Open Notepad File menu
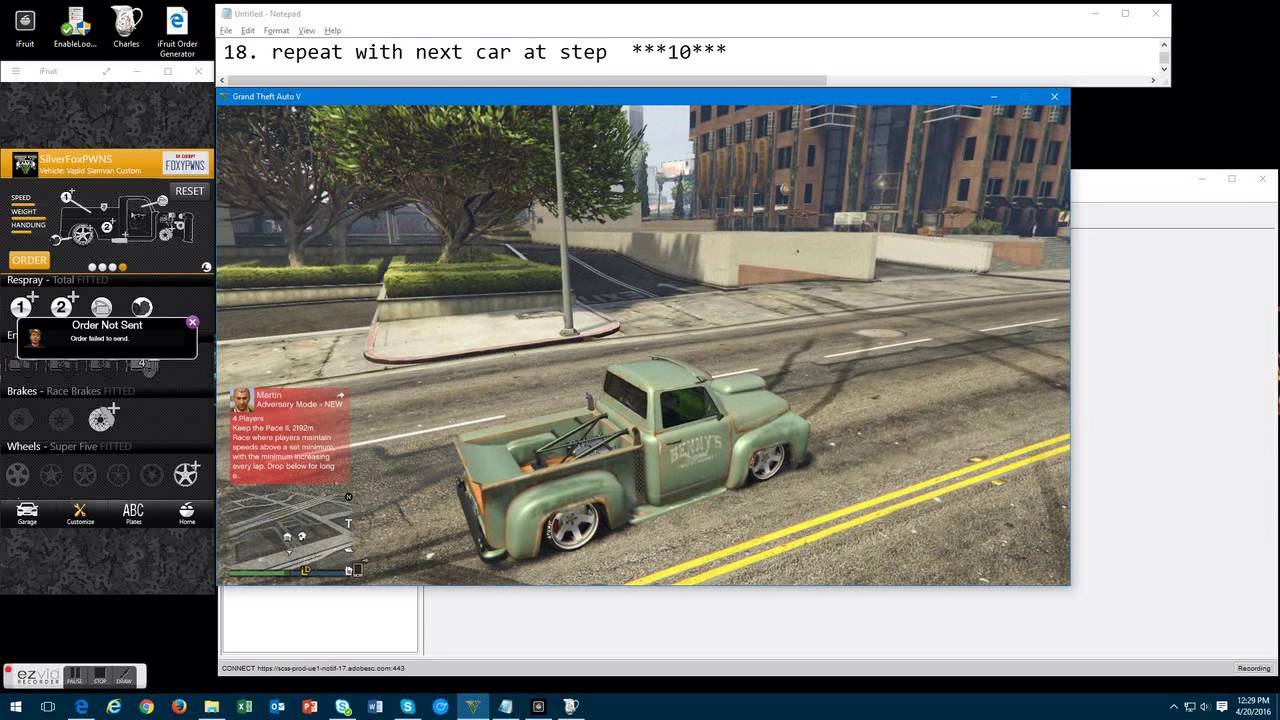 pos(226,31)
